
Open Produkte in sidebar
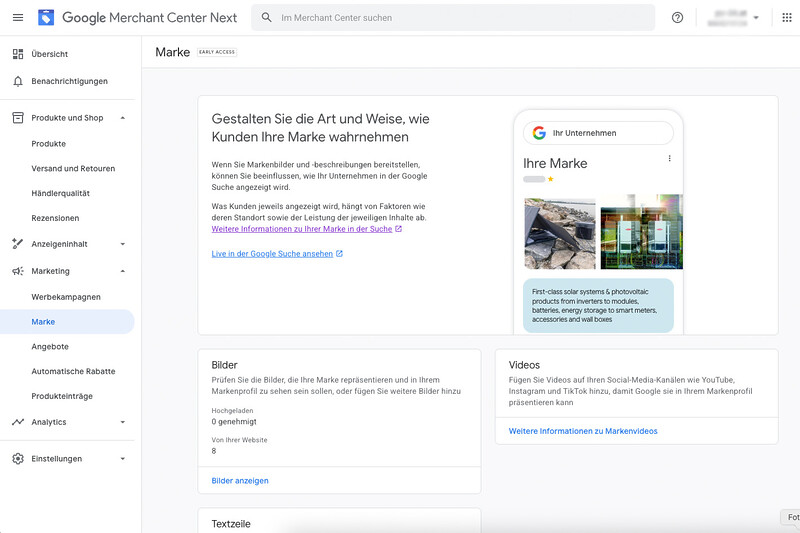coord(48,144)
